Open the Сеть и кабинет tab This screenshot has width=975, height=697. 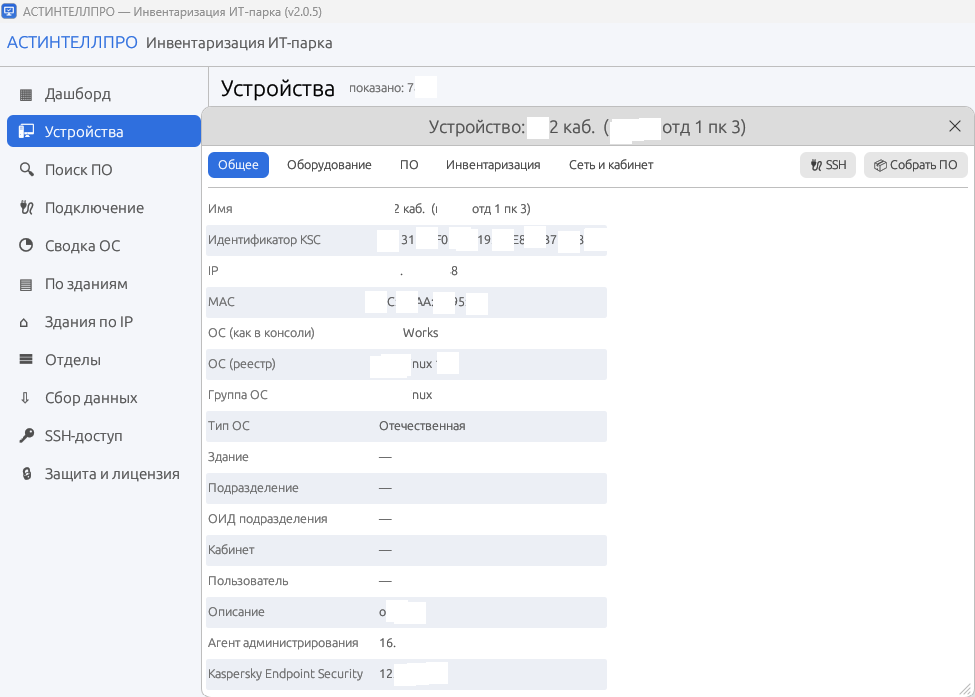611,165
